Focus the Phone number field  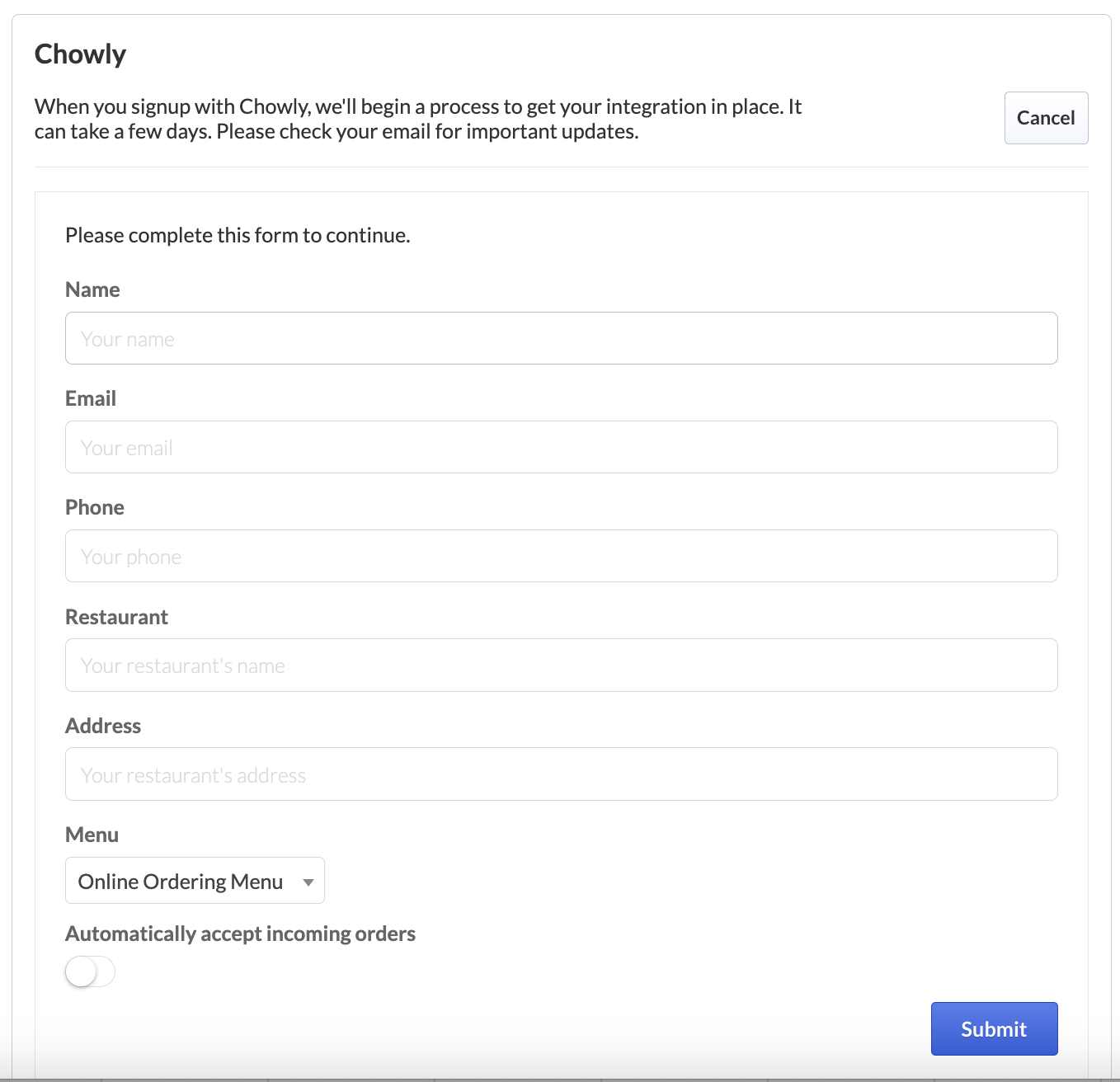click(x=561, y=556)
